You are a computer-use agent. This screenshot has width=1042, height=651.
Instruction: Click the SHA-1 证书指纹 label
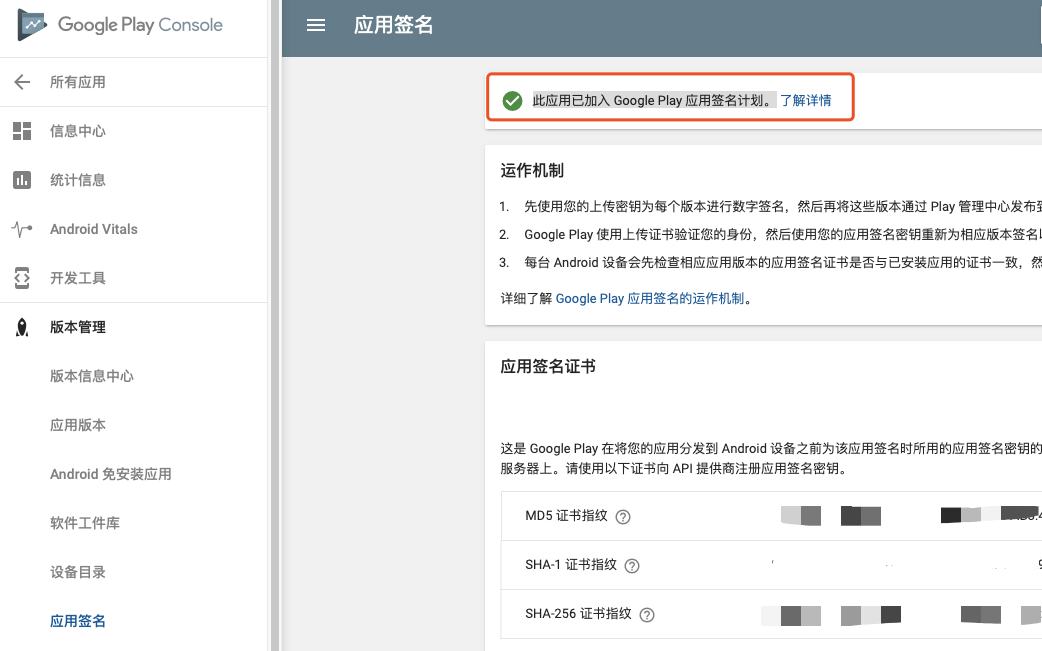(x=571, y=565)
